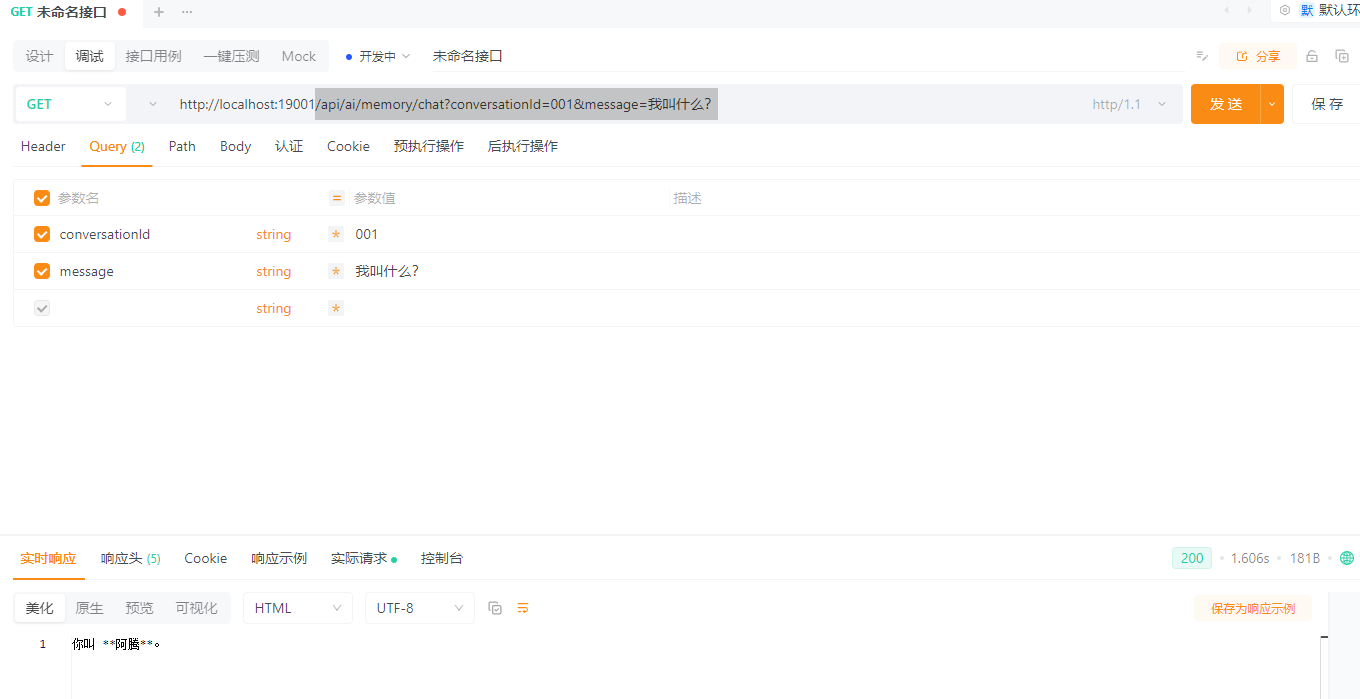
Task: Open the 响应头 response headers tab
Action: point(130,558)
